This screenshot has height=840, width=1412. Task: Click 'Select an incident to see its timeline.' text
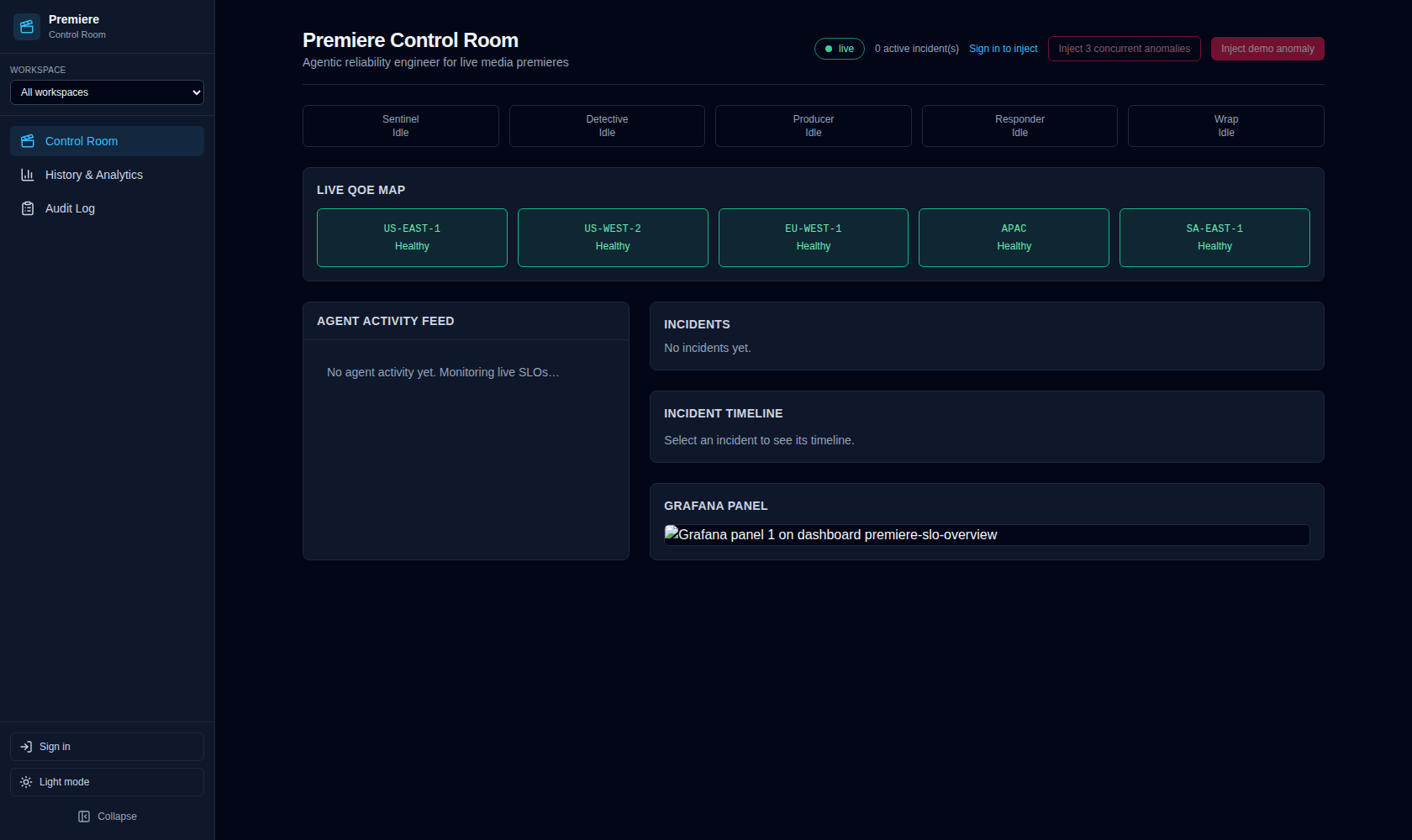(759, 440)
